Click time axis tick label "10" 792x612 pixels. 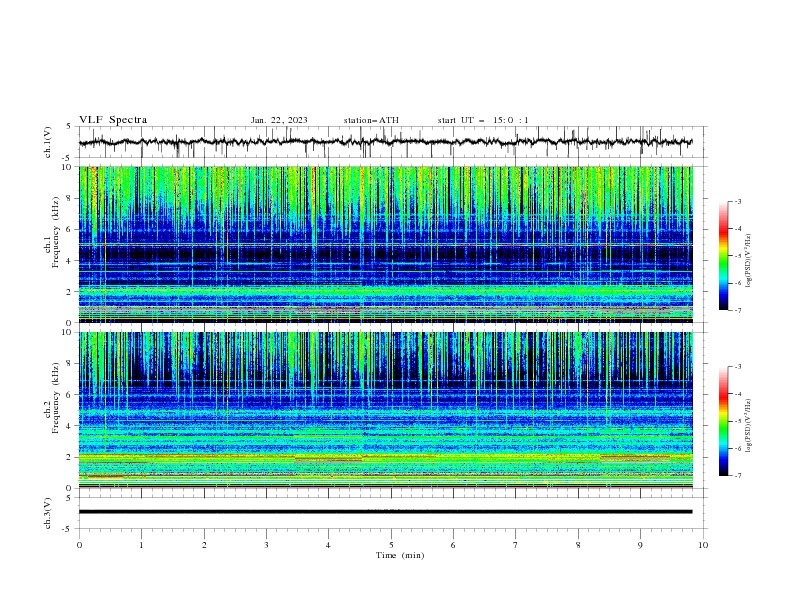pyautogui.click(x=703, y=545)
